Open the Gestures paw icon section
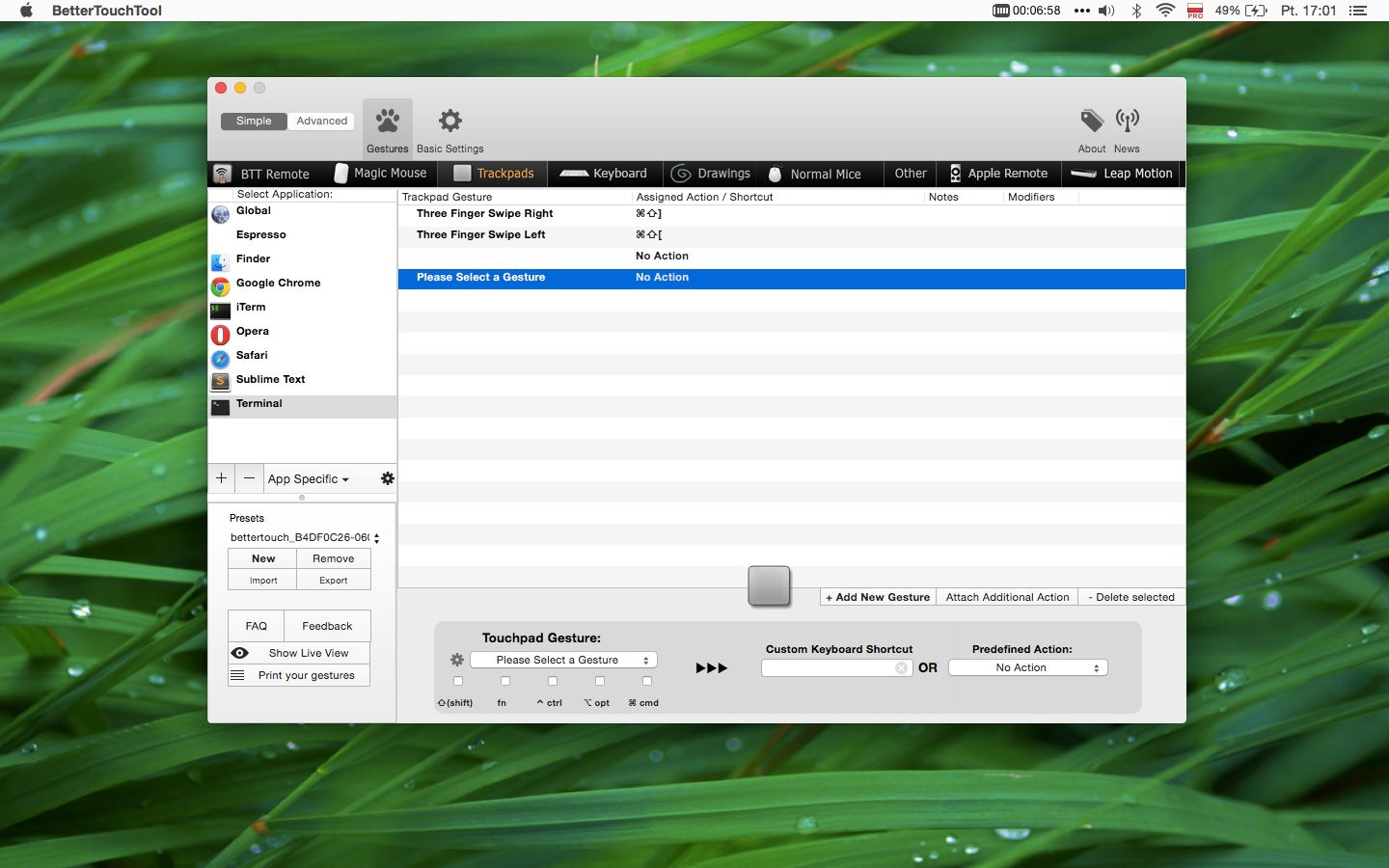This screenshot has height=868, width=1389. tap(388, 127)
